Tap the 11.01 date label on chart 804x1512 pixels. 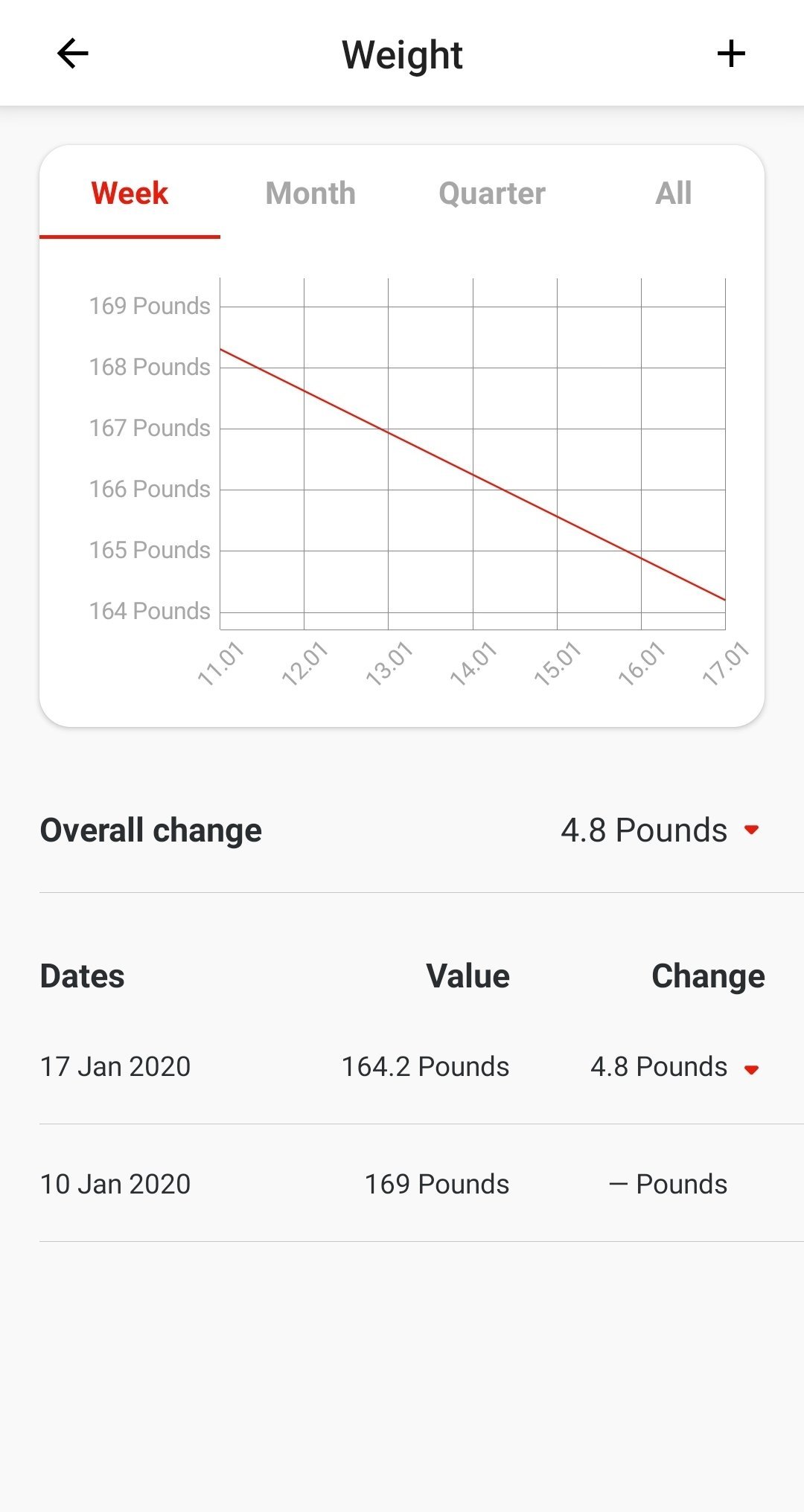coord(220,663)
